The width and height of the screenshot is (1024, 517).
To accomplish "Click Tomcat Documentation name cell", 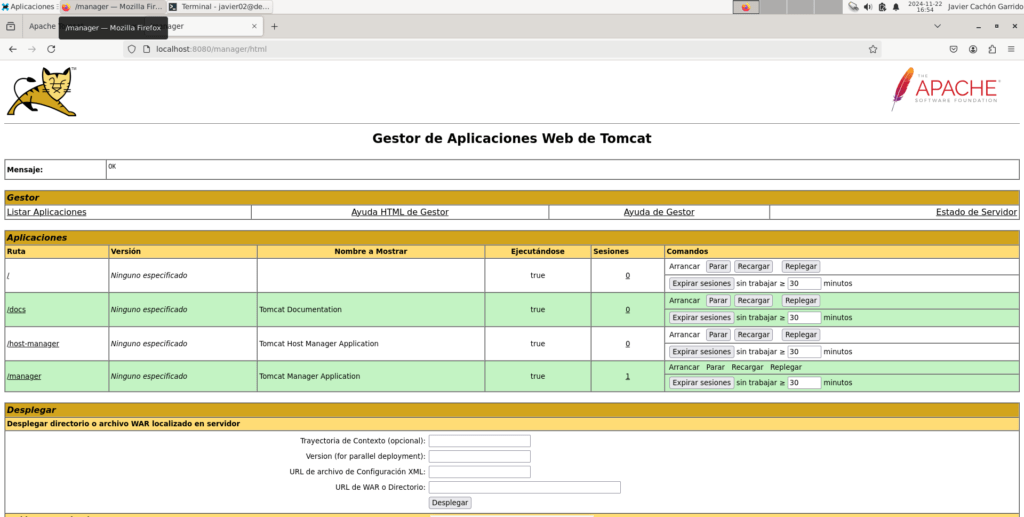I will click(371, 309).
